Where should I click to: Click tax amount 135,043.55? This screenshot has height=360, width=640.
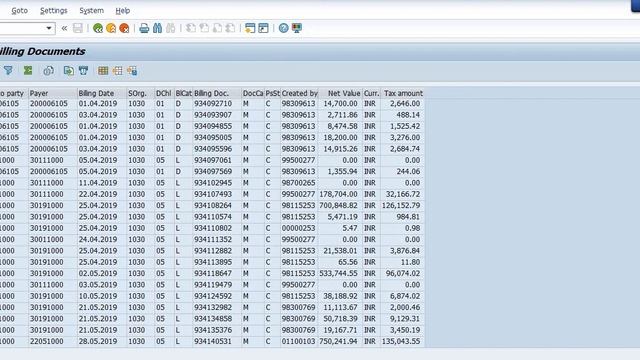pos(401,341)
